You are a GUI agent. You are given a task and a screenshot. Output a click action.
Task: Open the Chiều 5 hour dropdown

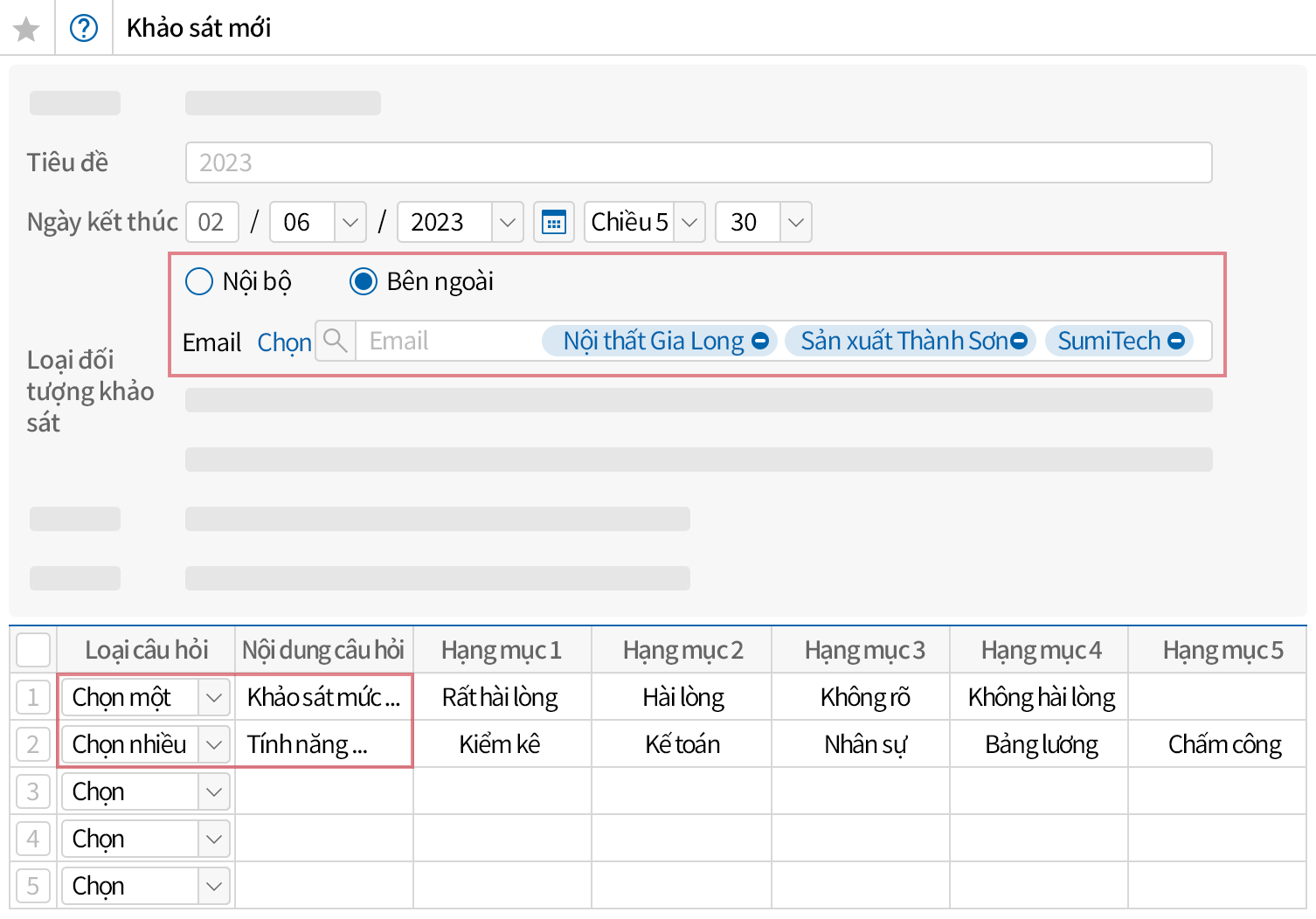coord(689,222)
